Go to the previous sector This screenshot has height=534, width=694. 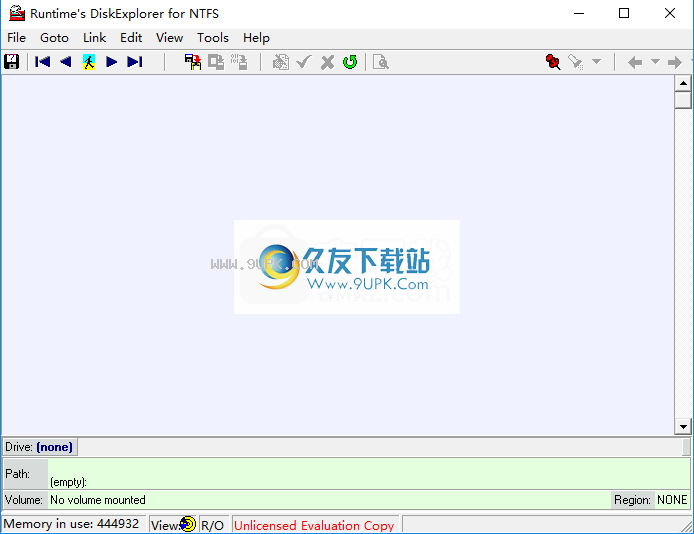[66, 62]
